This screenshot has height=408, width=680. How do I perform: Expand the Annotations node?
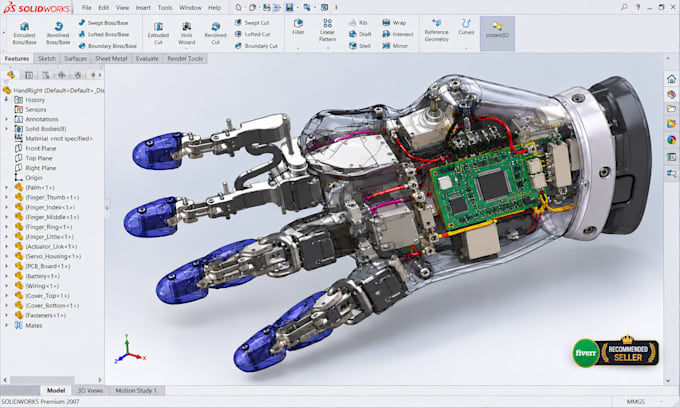(6, 119)
